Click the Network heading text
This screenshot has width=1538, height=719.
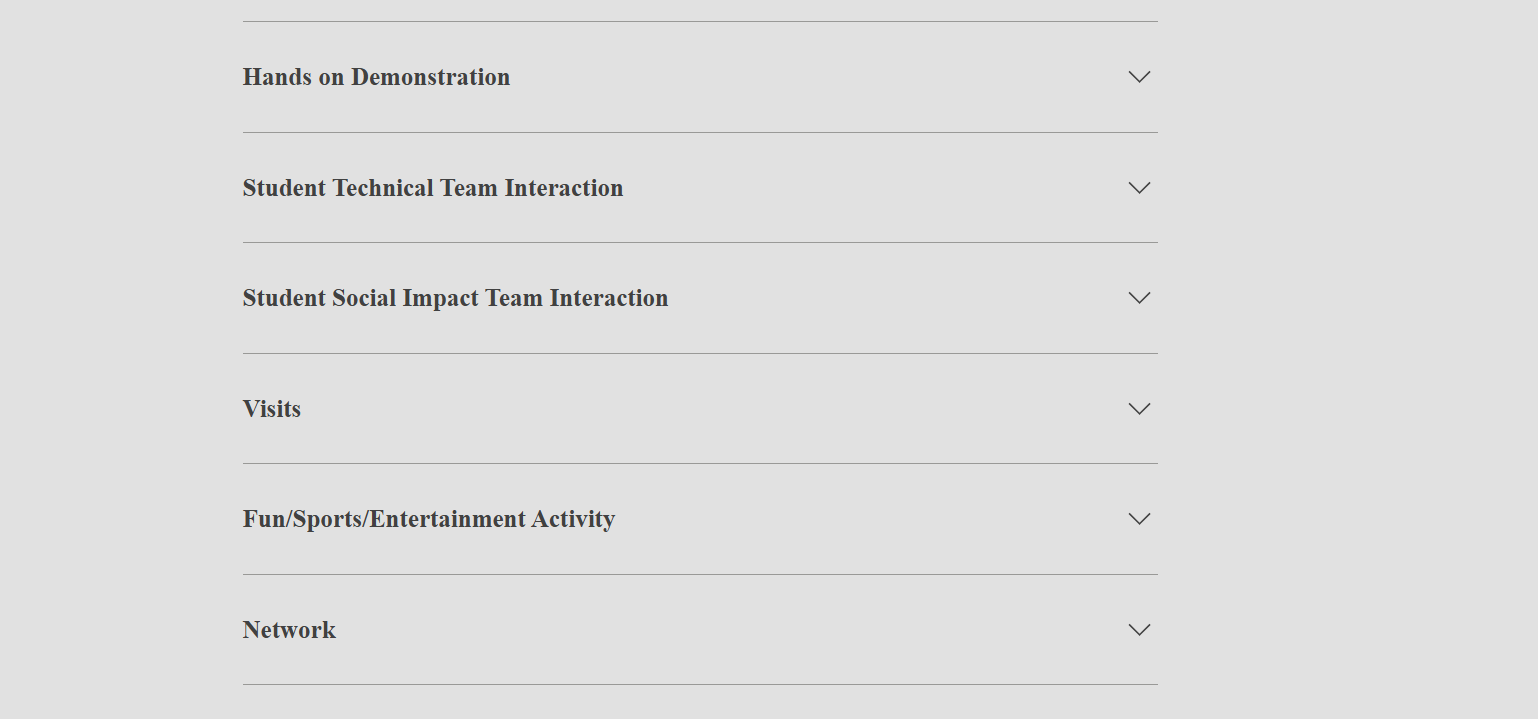289,630
